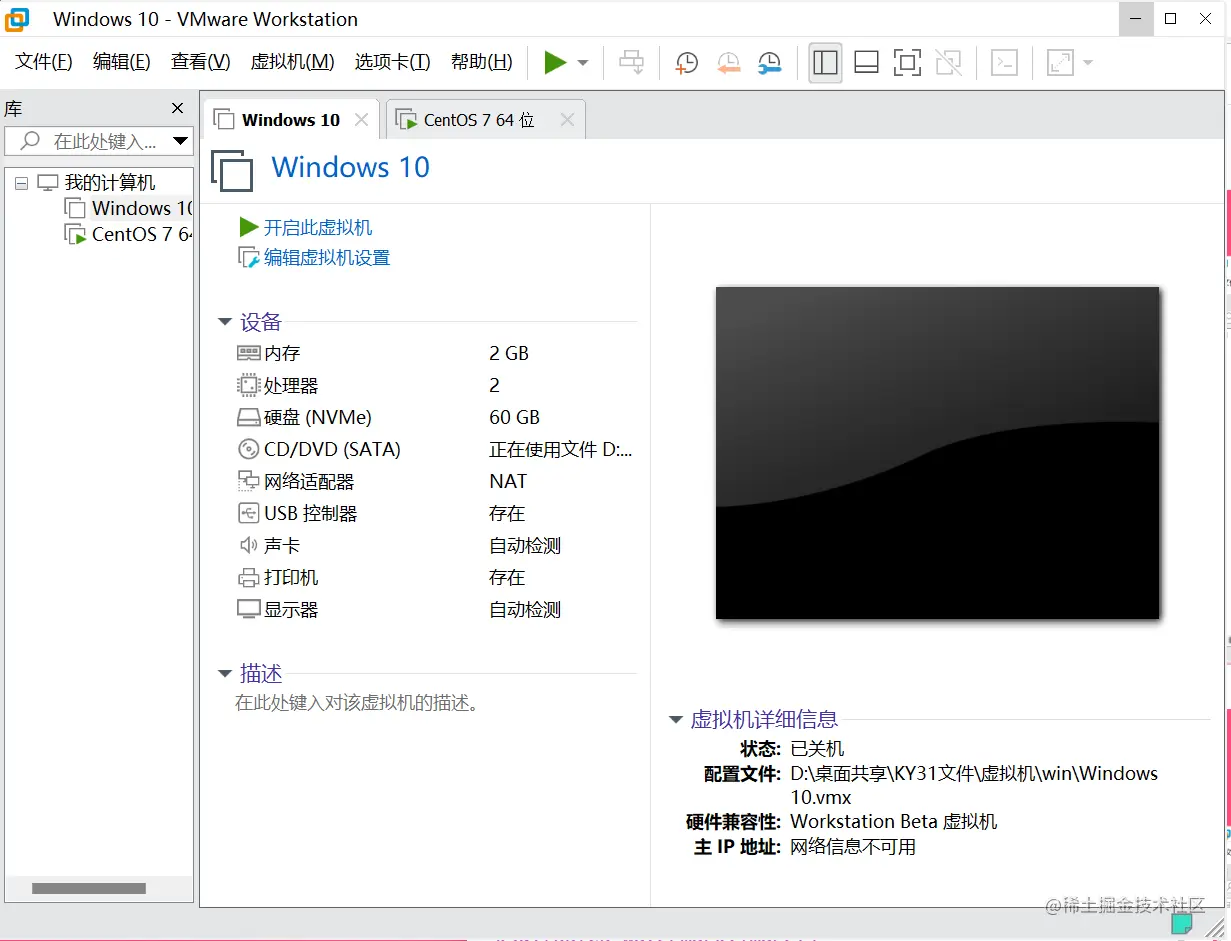The width and height of the screenshot is (1231, 941).
Task: Click the 声卡 sound card icon
Action: coord(248,545)
